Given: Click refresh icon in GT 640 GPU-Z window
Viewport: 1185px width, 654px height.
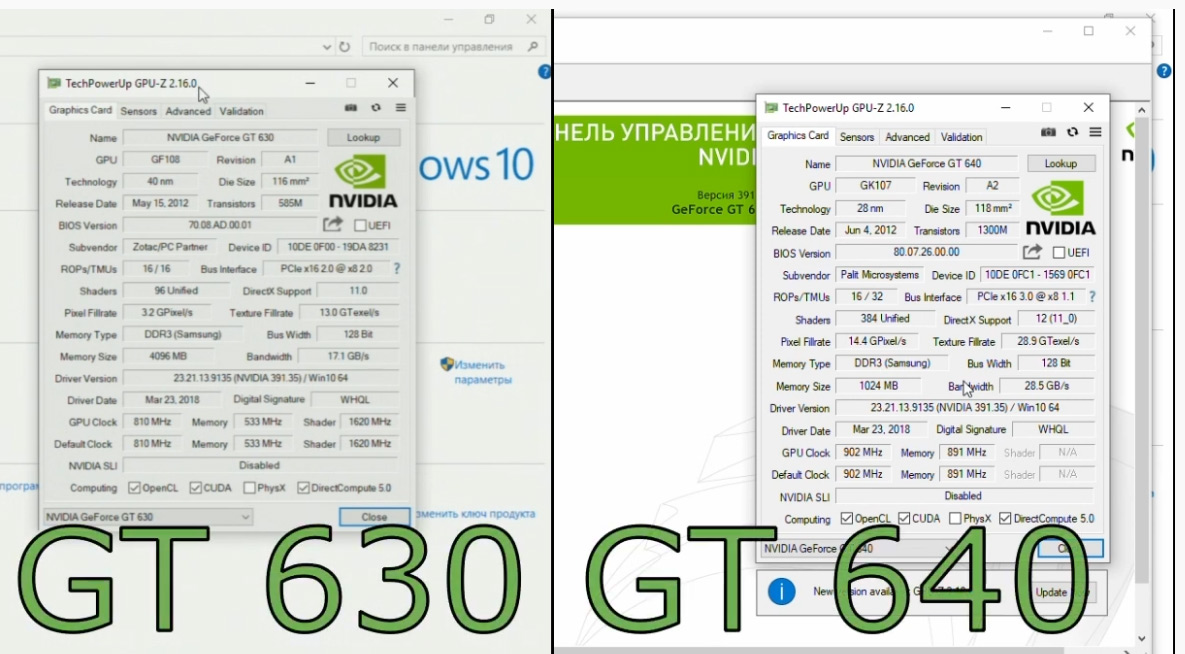Looking at the screenshot, I should point(1072,132).
